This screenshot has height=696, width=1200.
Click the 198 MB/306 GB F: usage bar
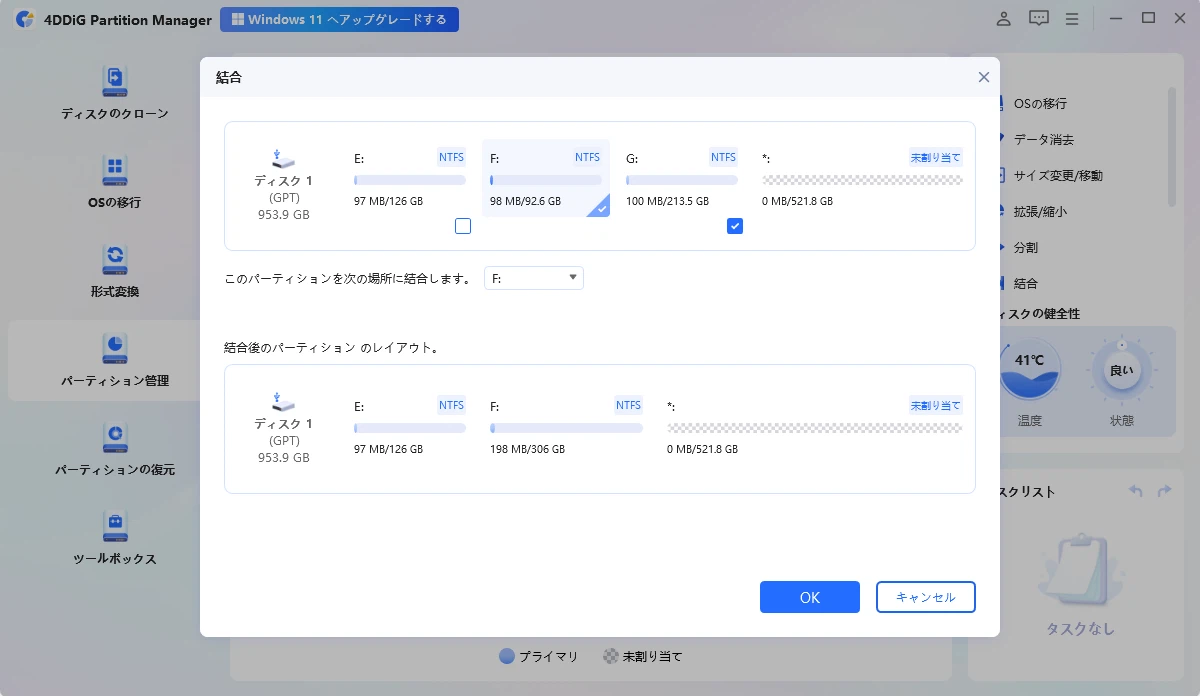click(x=566, y=428)
